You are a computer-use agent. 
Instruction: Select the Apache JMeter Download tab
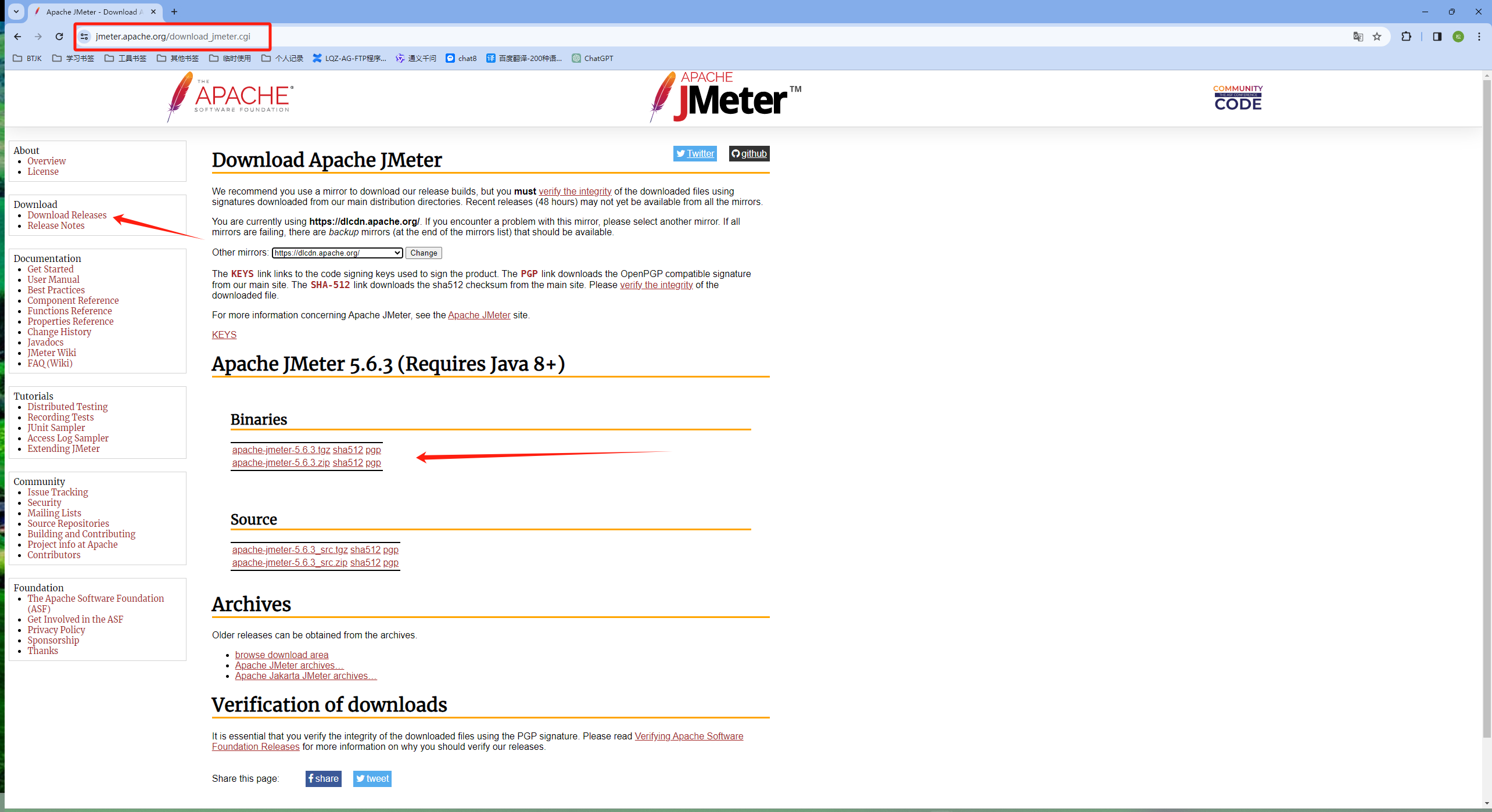pos(93,12)
